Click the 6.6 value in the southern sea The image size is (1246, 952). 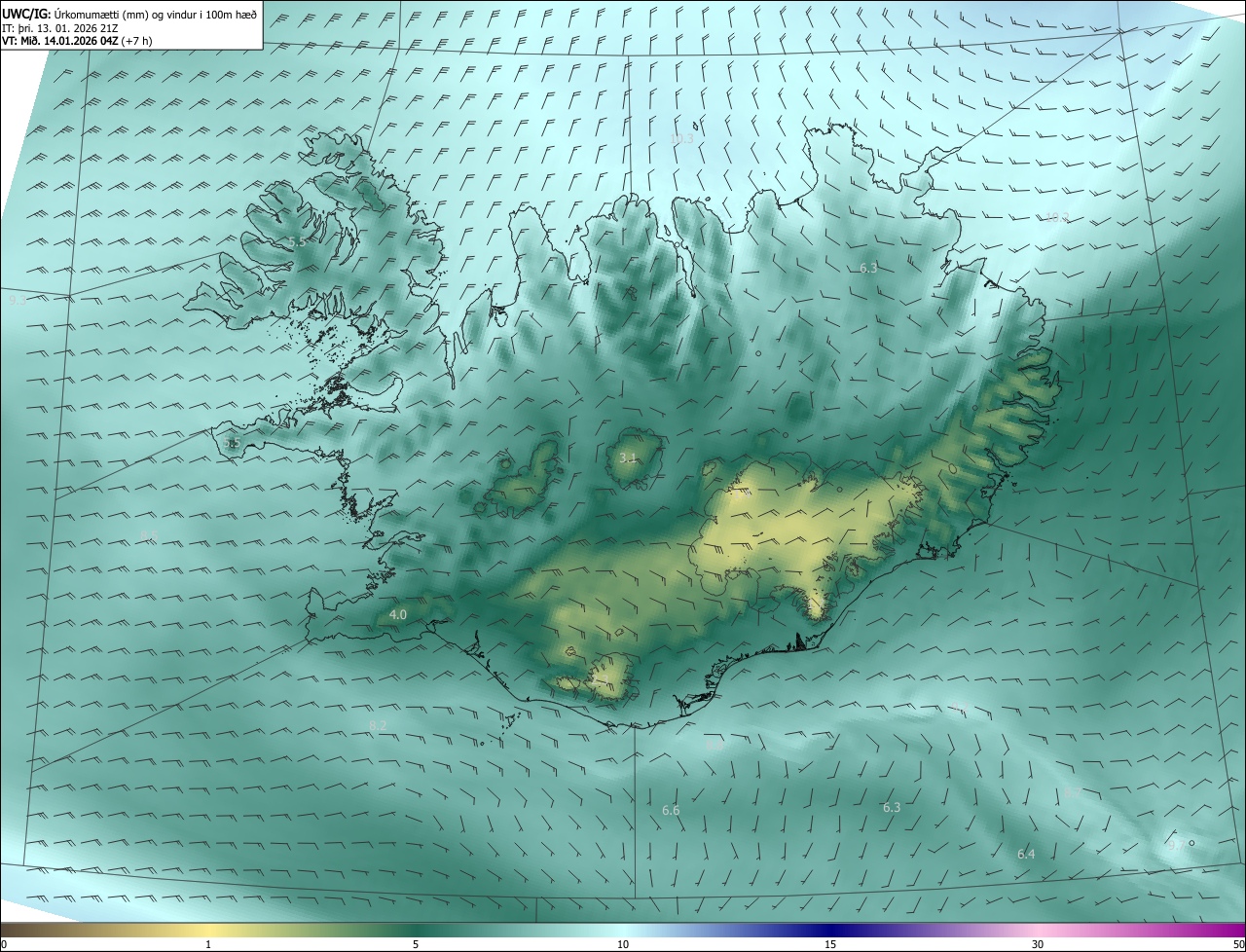(671, 810)
